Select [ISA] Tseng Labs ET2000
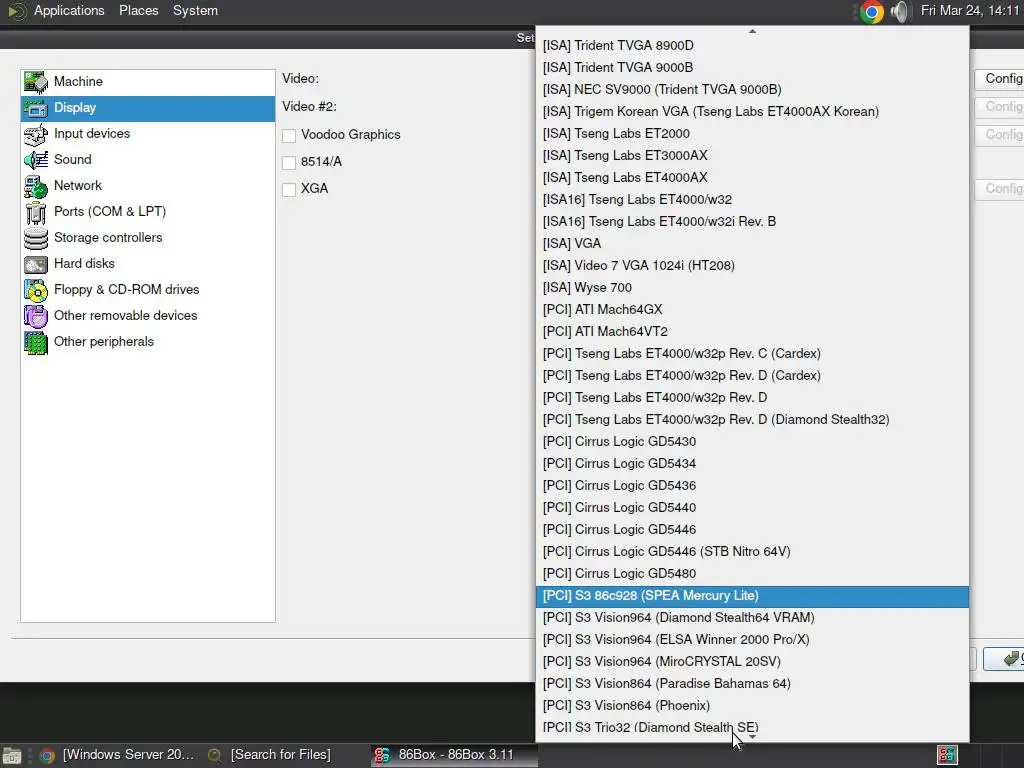 (x=752, y=134)
